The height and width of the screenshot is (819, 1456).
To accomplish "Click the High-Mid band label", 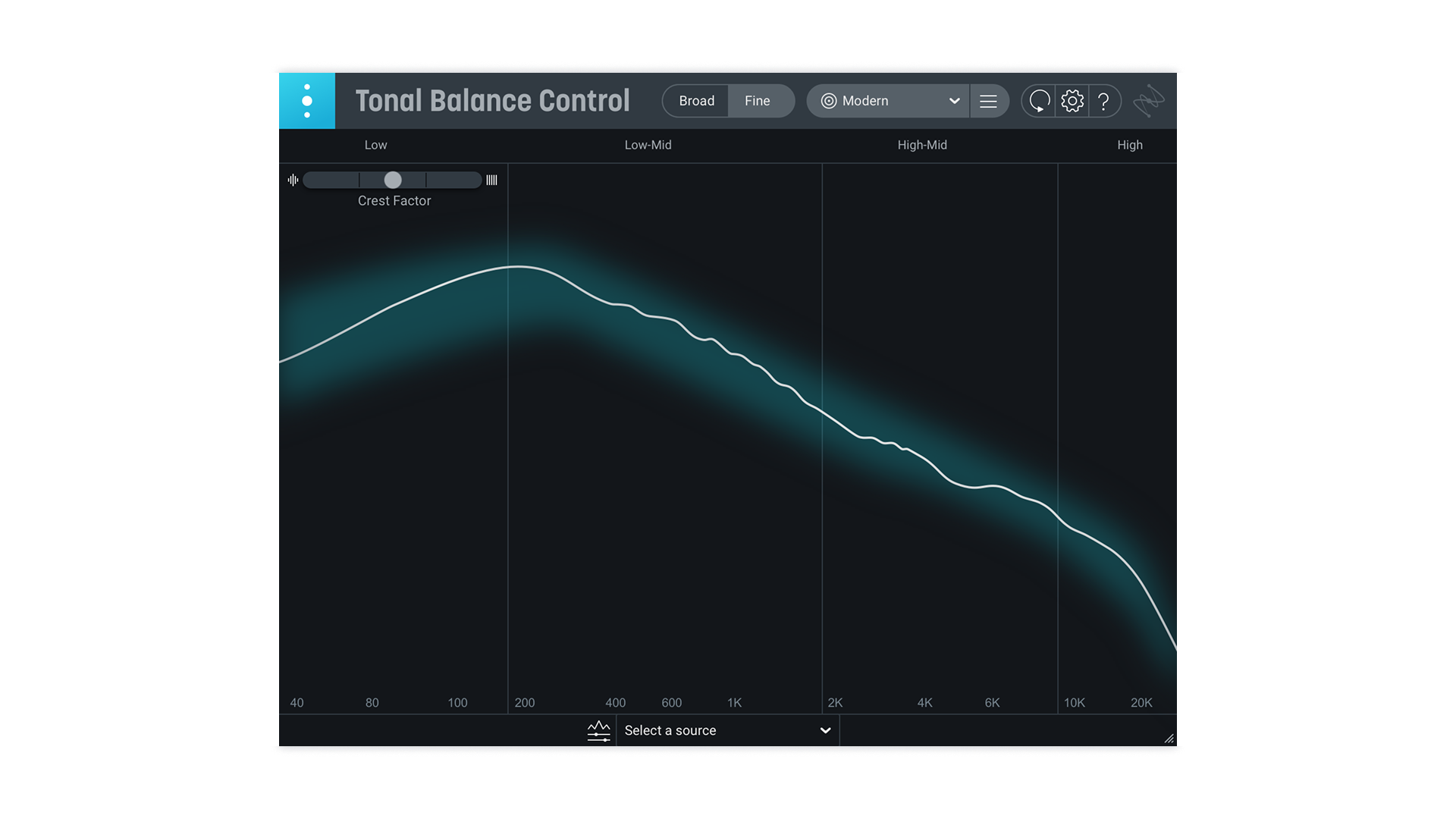I will click(x=922, y=145).
